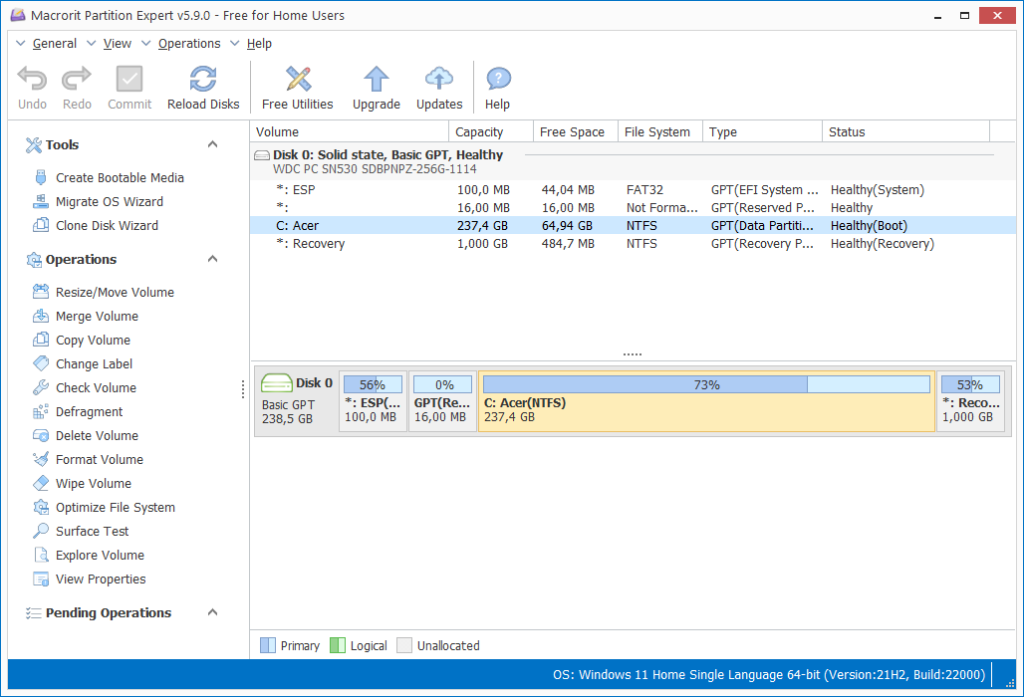Collapse the Operations section
The image size is (1024, 697).
210,259
